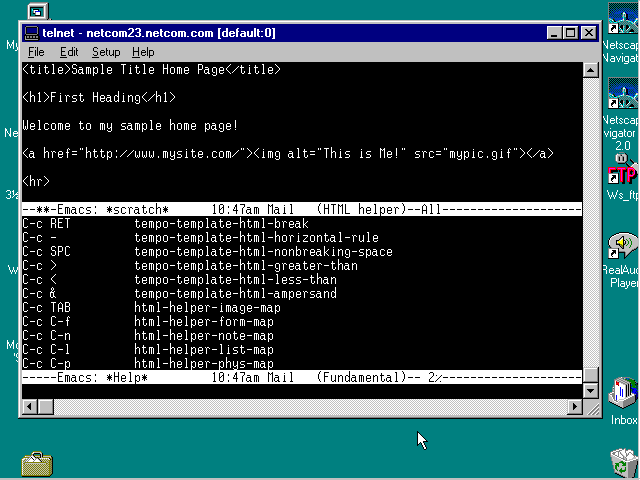Open the Help menu in telnet
Viewport: 640px width, 480px height.
pyautogui.click(x=143, y=52)
